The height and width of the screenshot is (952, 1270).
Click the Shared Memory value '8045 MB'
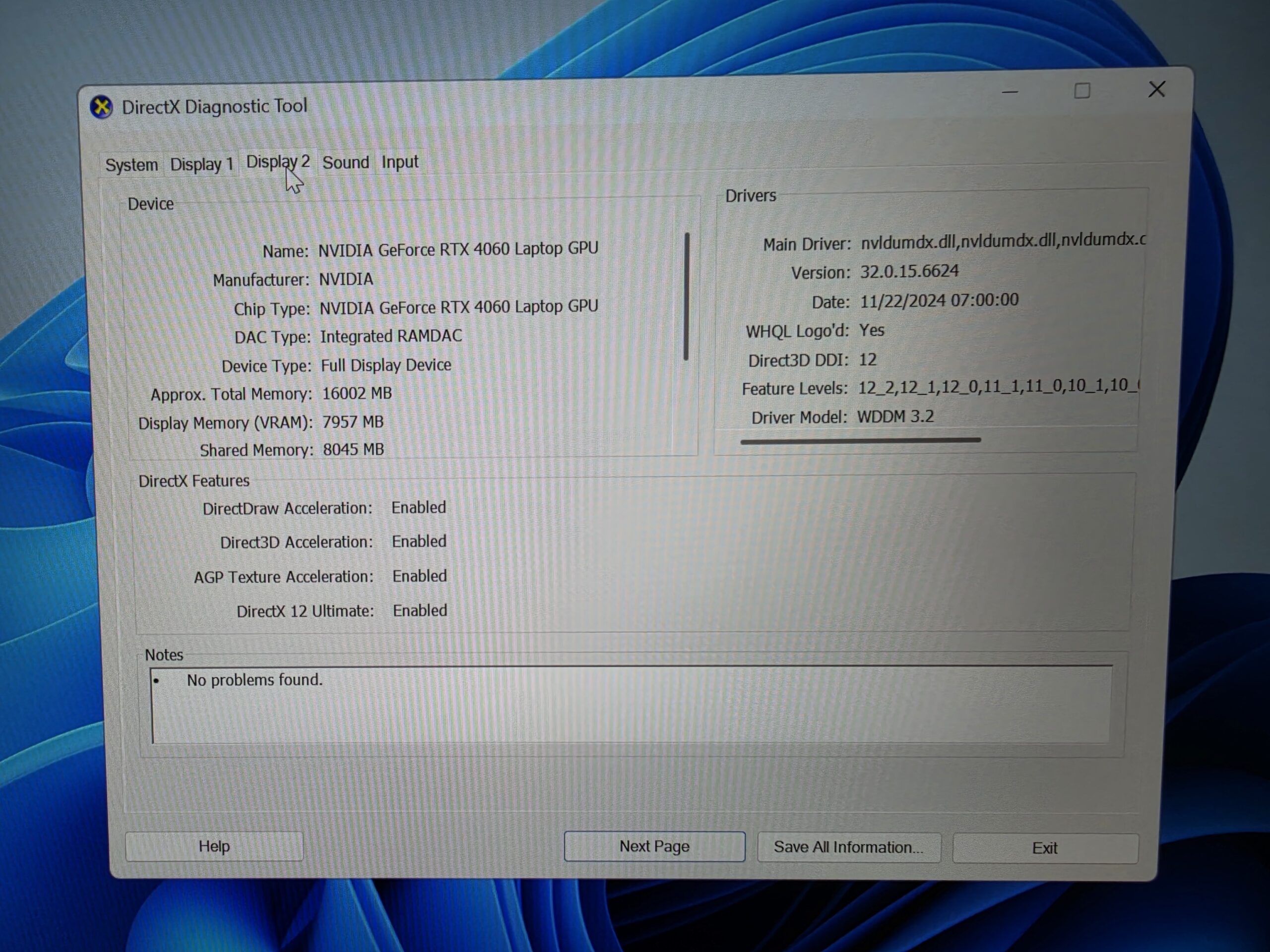tap(354, 450)
